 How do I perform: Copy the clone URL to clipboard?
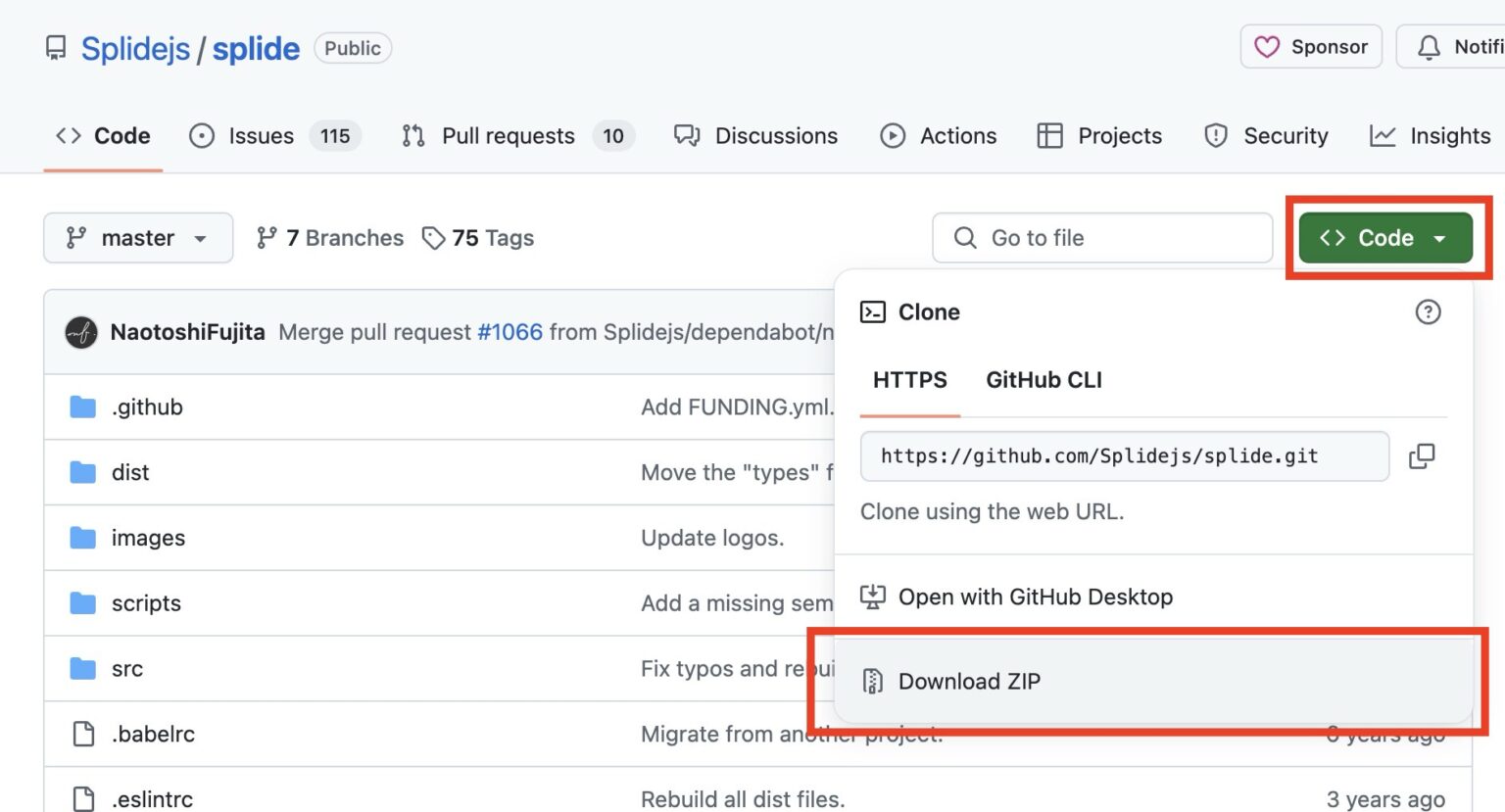(1421, 456)
